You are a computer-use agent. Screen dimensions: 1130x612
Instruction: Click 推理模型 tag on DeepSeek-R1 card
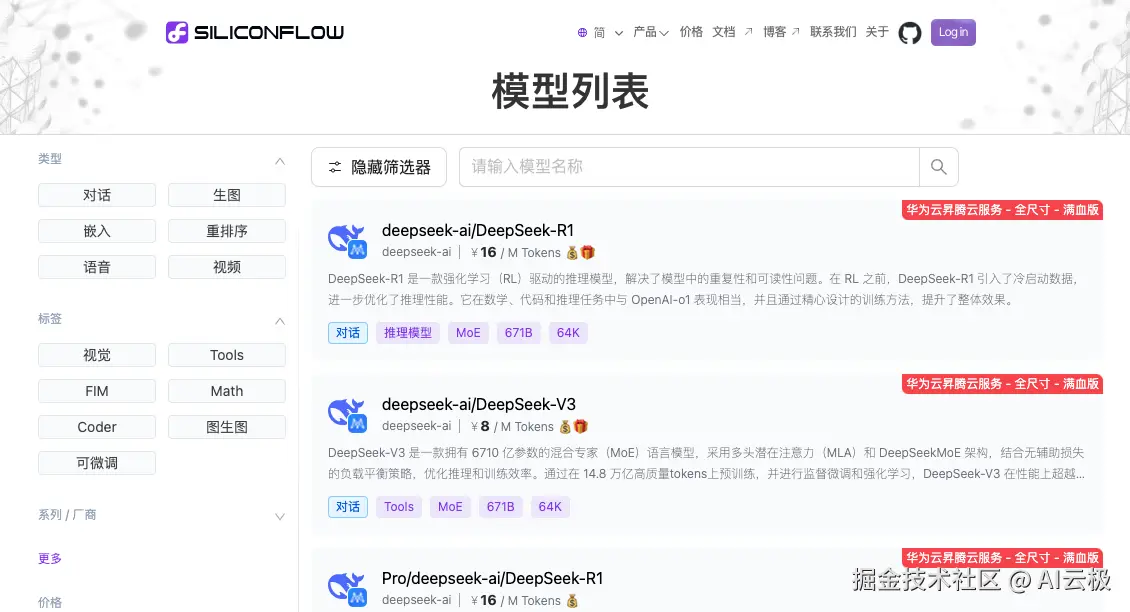point(408,333)
